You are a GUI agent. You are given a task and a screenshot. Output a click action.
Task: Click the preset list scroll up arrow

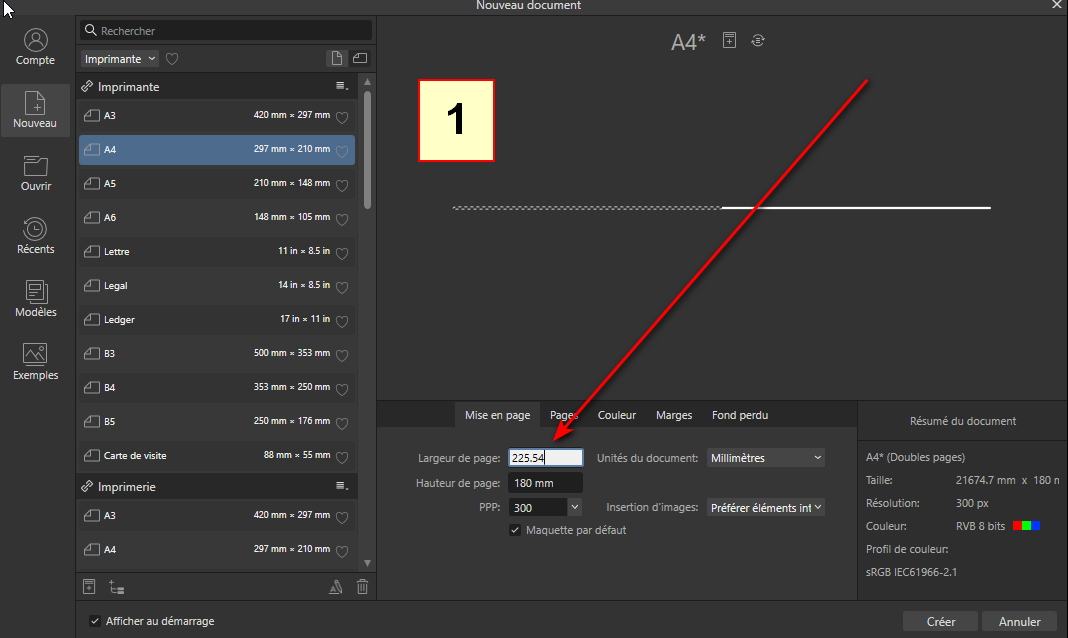click(x=368, y=82)
